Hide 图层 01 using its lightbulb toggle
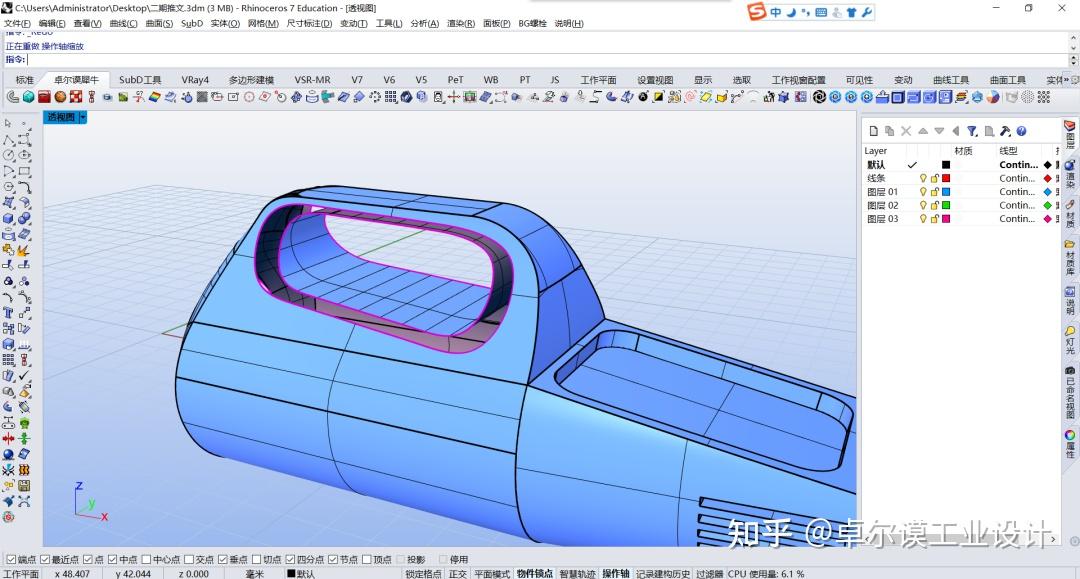 point(923,191)
